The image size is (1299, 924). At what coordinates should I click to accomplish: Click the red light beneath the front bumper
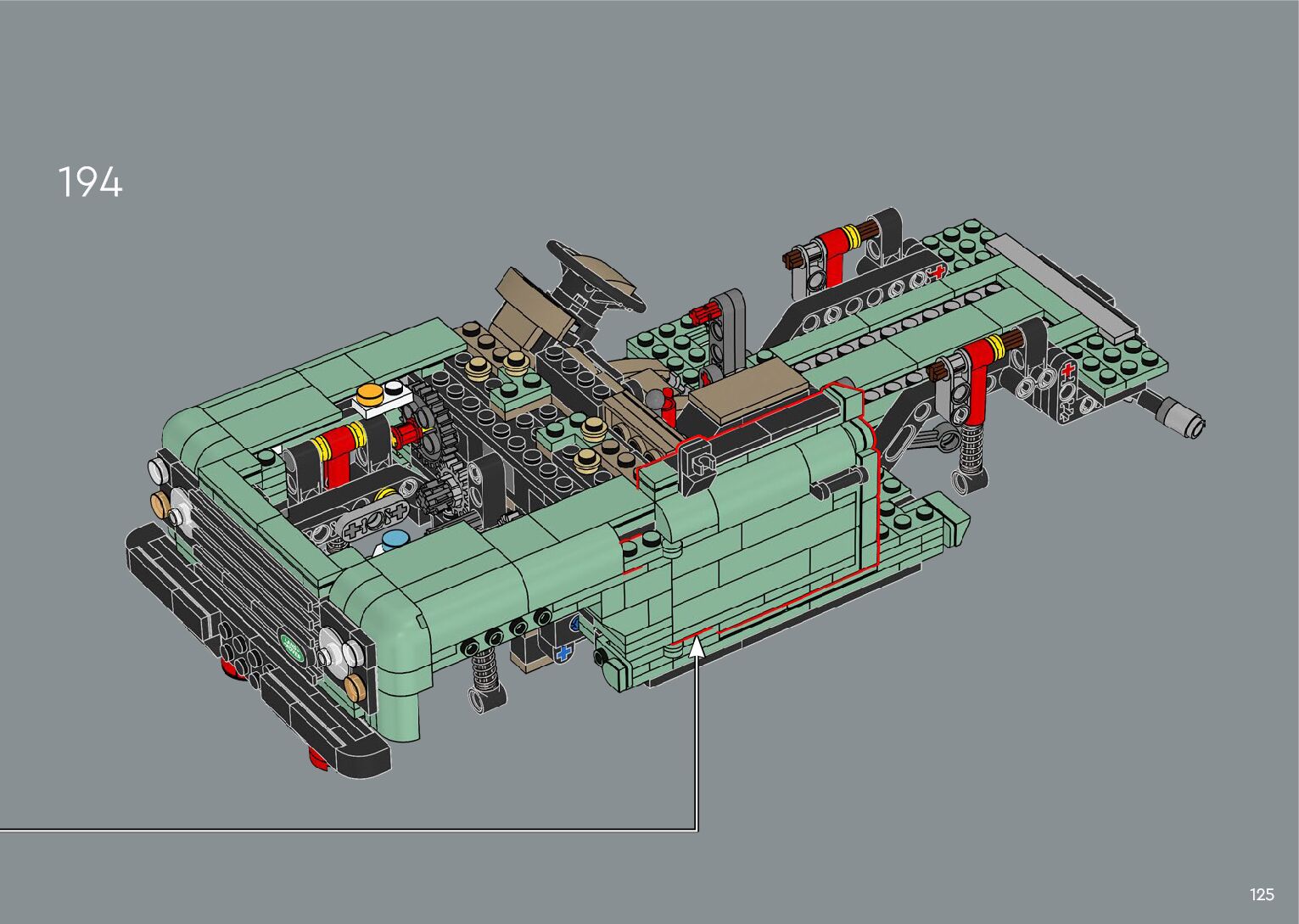pos(316,758)
